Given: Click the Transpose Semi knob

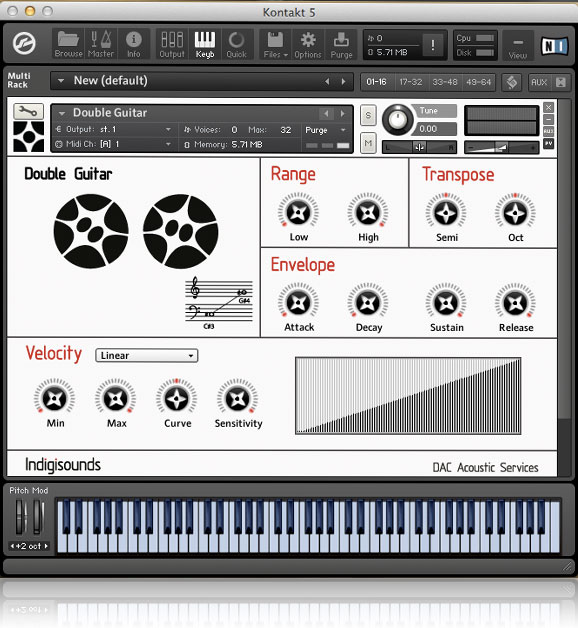Looking at the screenshot, I should [x=446, y=213].
